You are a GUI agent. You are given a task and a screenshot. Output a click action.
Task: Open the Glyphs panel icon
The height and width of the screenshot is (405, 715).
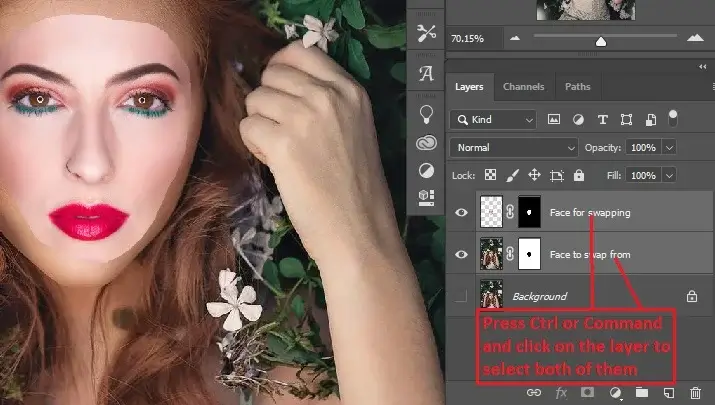click(x=426, y=73)
